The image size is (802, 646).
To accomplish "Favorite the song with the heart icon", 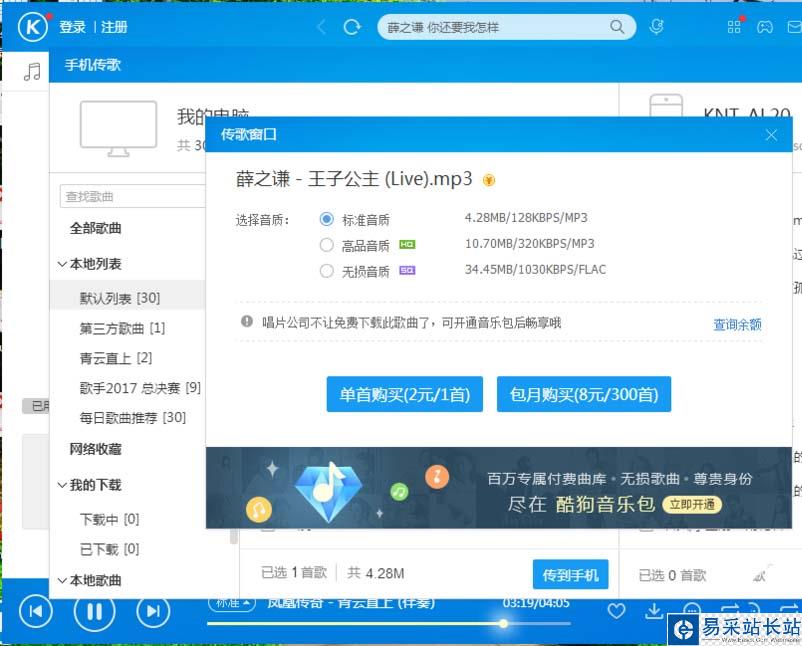I will [616, 611].
